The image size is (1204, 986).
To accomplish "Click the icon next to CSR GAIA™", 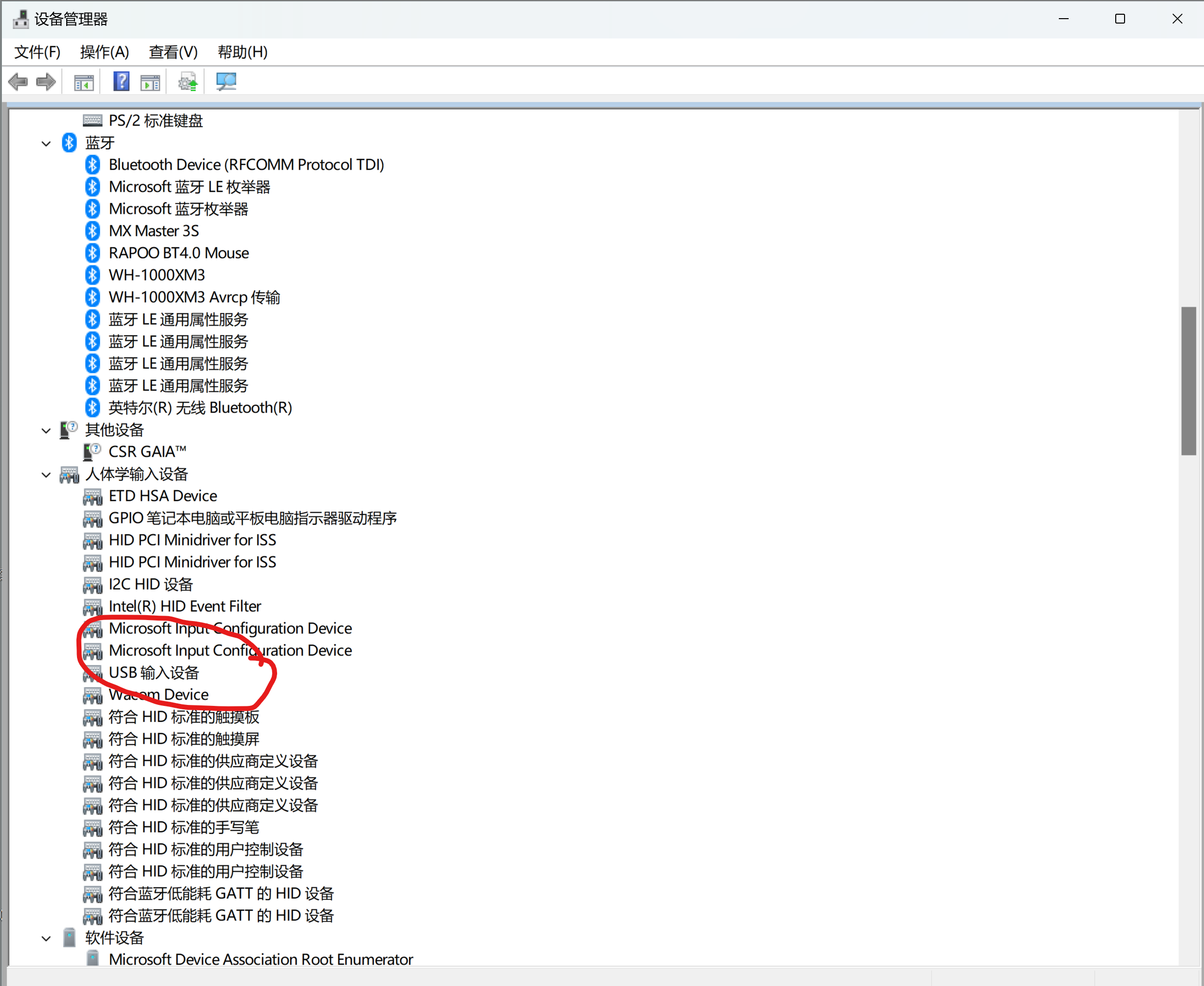I will (92, 451).
